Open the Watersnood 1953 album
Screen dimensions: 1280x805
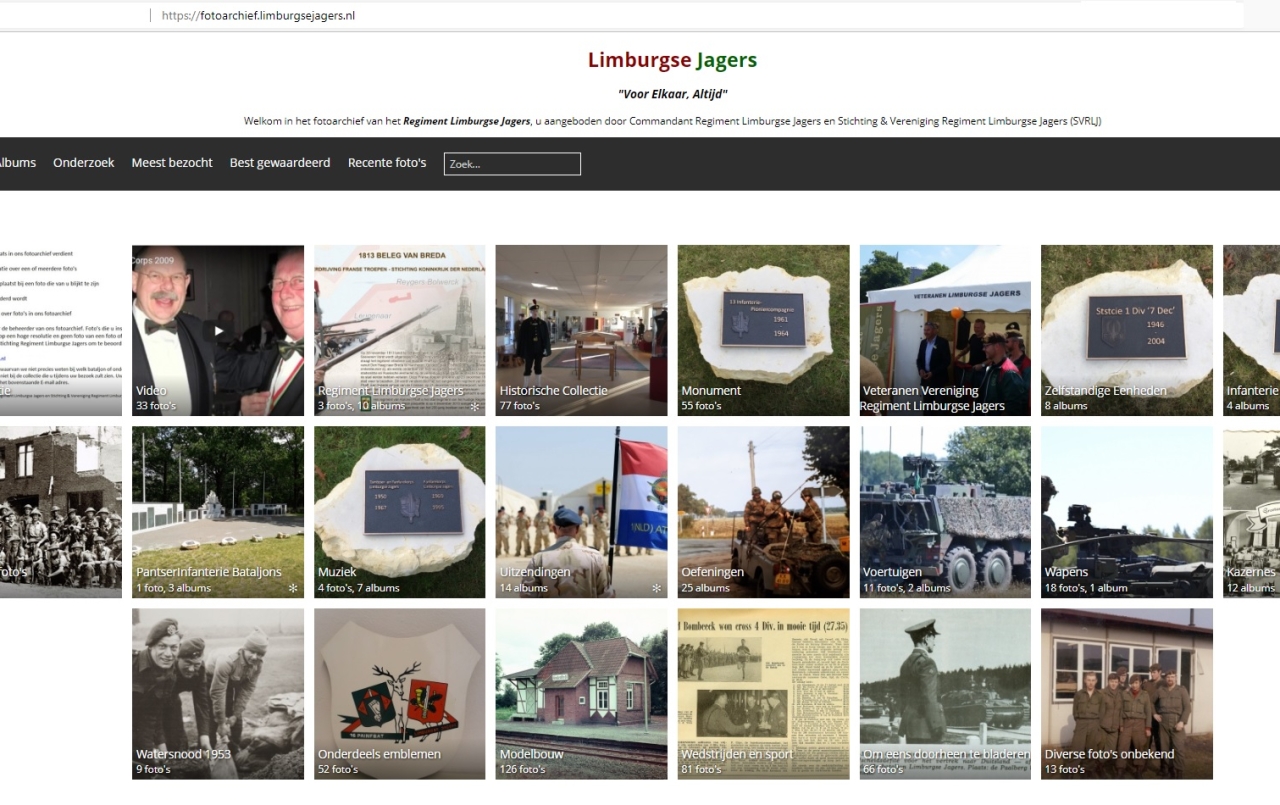click(217, 693)
